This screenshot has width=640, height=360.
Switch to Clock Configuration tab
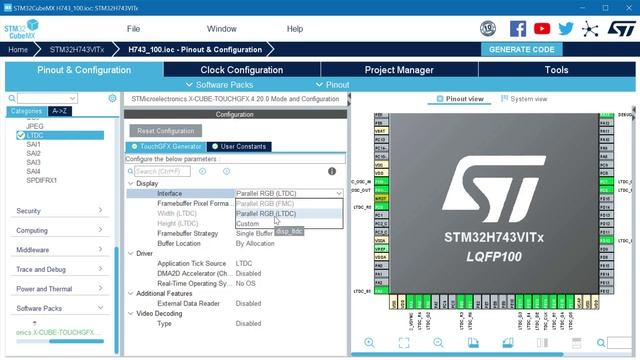tap(242, 70)
